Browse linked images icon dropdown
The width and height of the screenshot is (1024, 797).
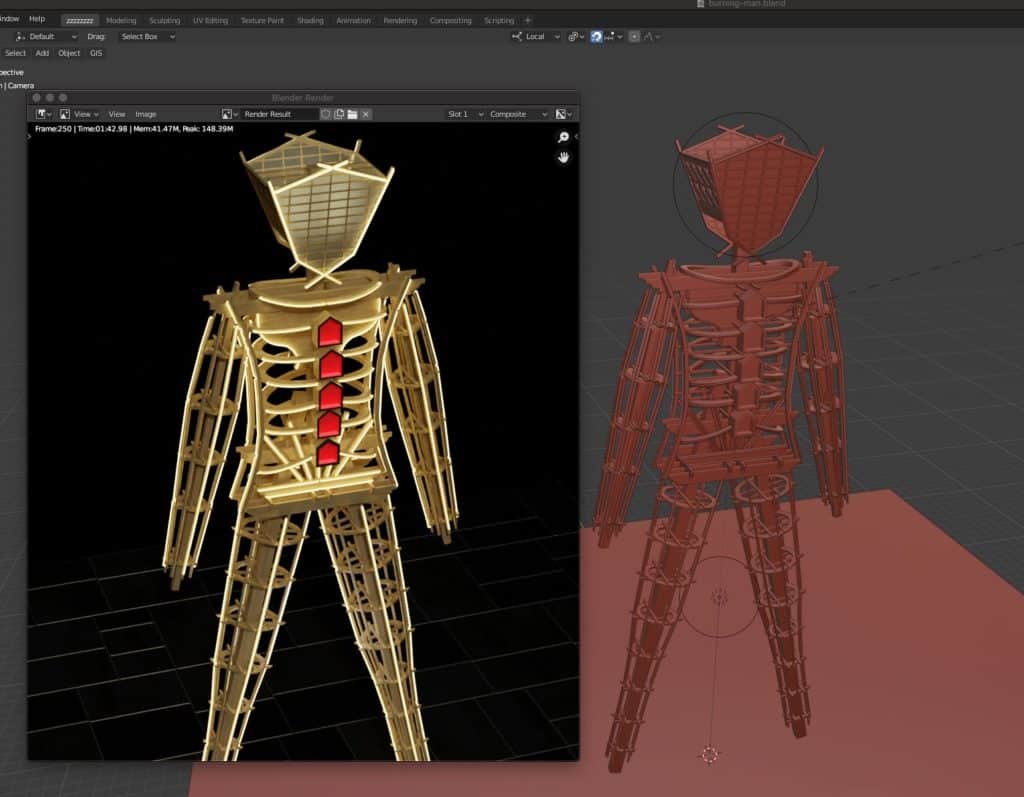(230, 114)
